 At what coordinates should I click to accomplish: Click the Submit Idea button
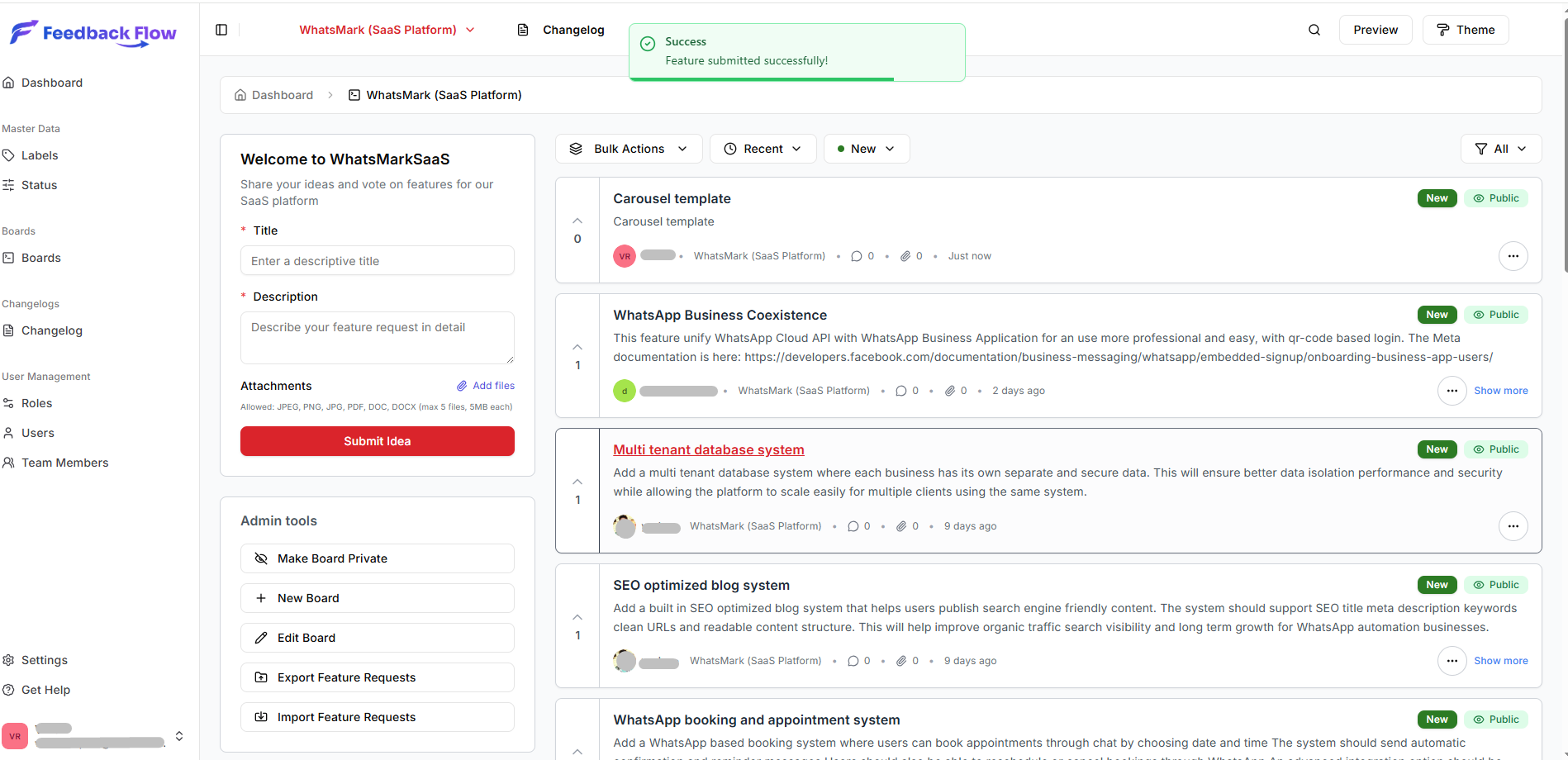(378, 441)
